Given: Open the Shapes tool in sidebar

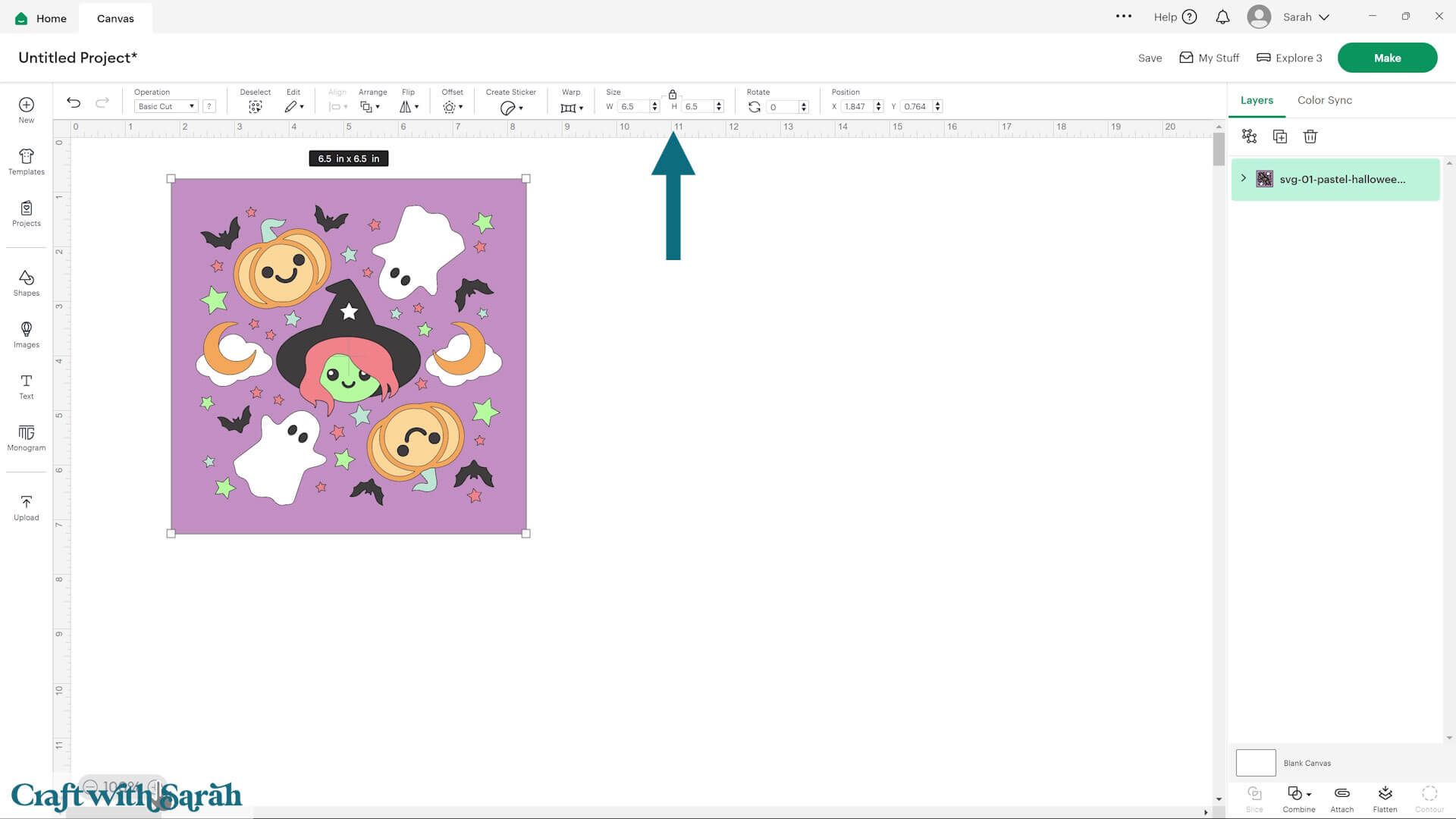Looking at the screenshot, I should click(26, 282).
